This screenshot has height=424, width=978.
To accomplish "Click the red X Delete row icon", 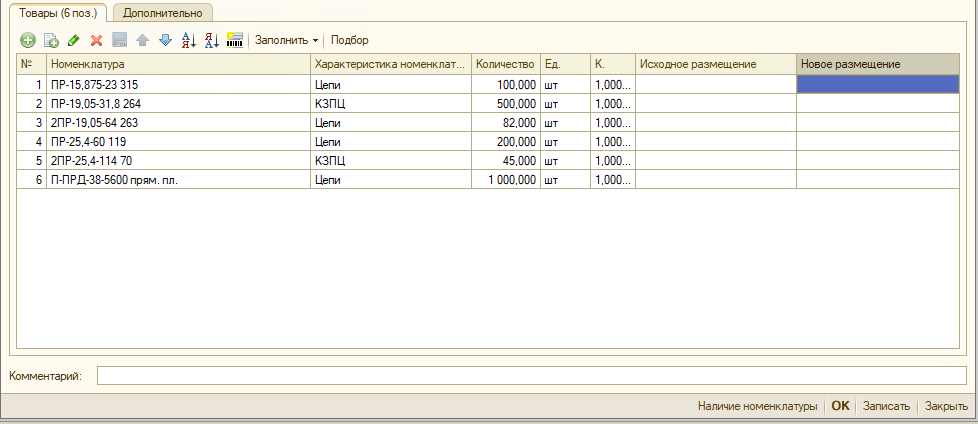I will pyautogui.click(x=96, y=41).
